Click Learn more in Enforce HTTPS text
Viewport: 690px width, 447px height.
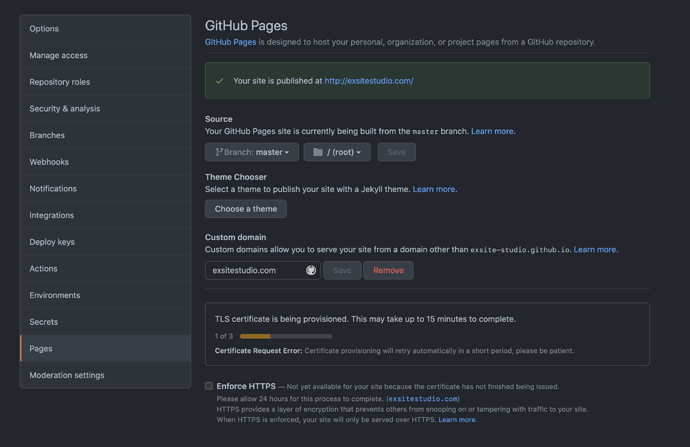pyautogui.click(x=457, y=420)
